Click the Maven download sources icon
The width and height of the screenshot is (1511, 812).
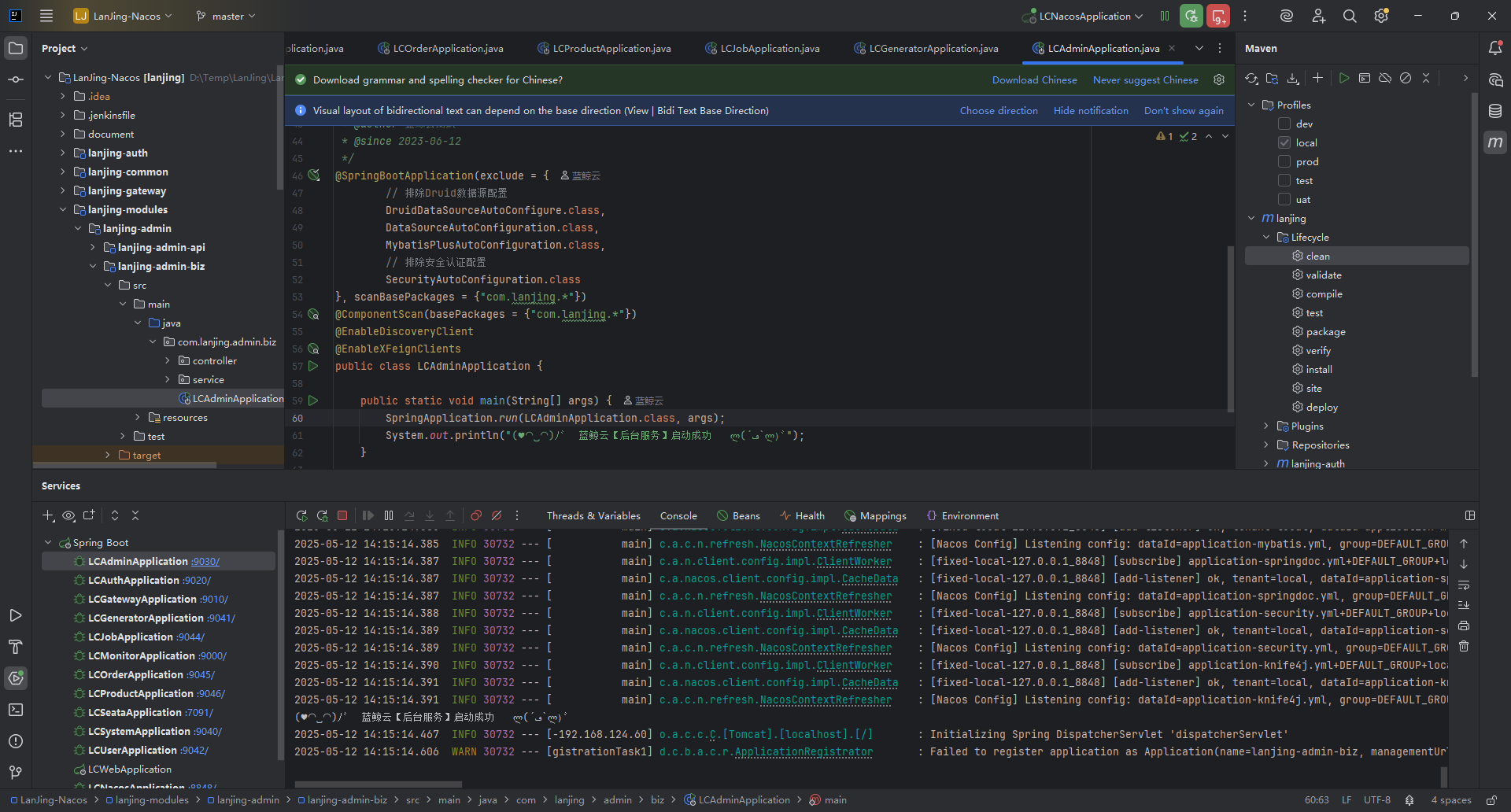1292,78
